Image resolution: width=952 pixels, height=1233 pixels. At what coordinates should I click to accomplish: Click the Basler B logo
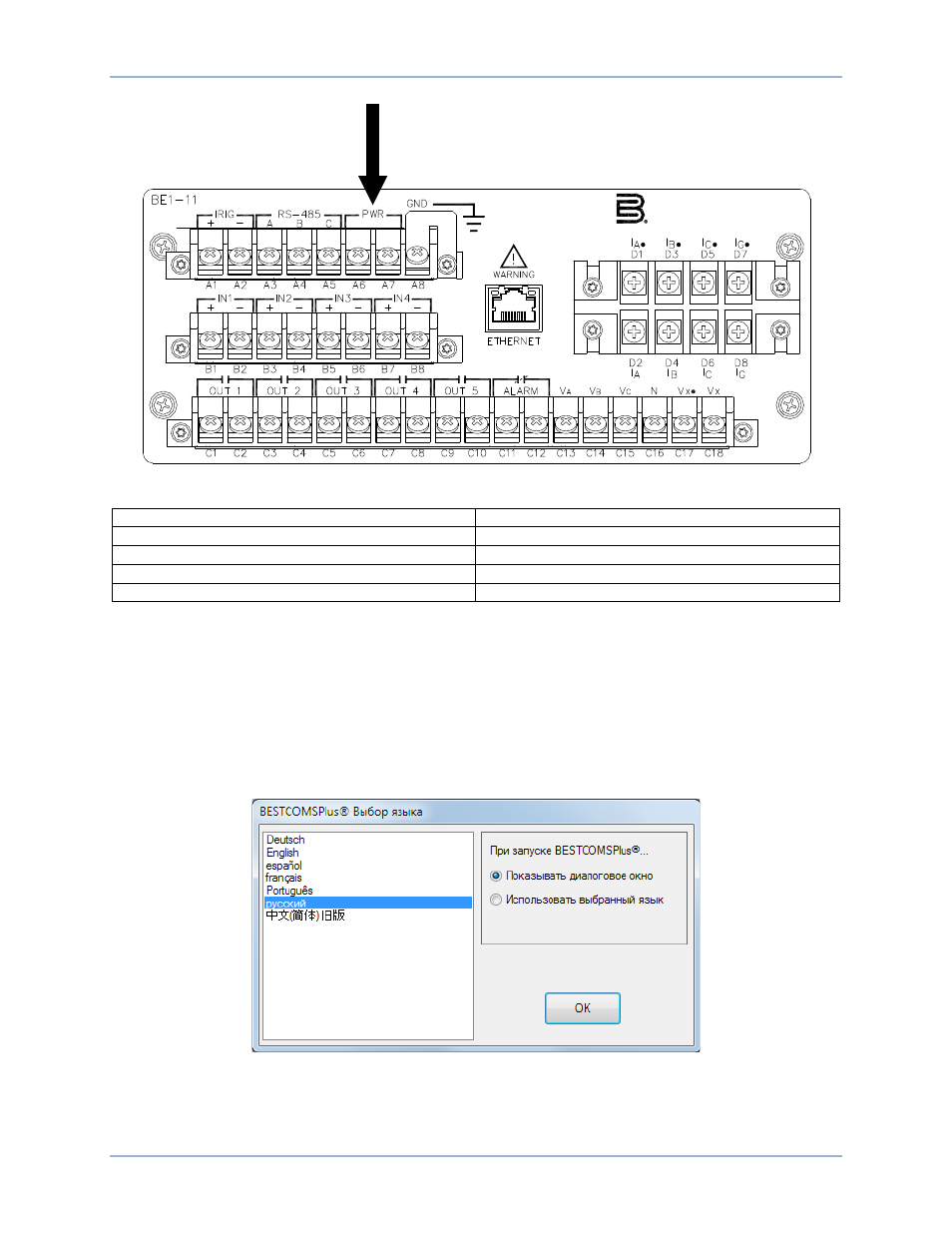coord(631,209)
